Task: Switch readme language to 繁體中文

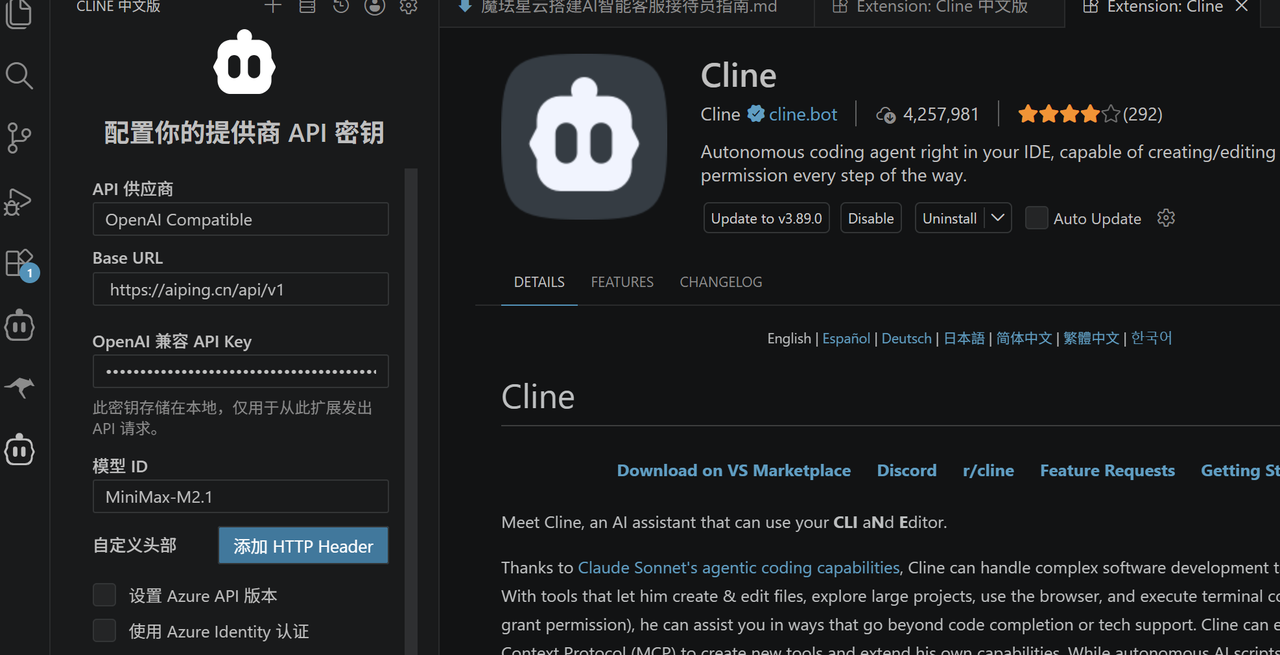Action: tap(1091, 338)
